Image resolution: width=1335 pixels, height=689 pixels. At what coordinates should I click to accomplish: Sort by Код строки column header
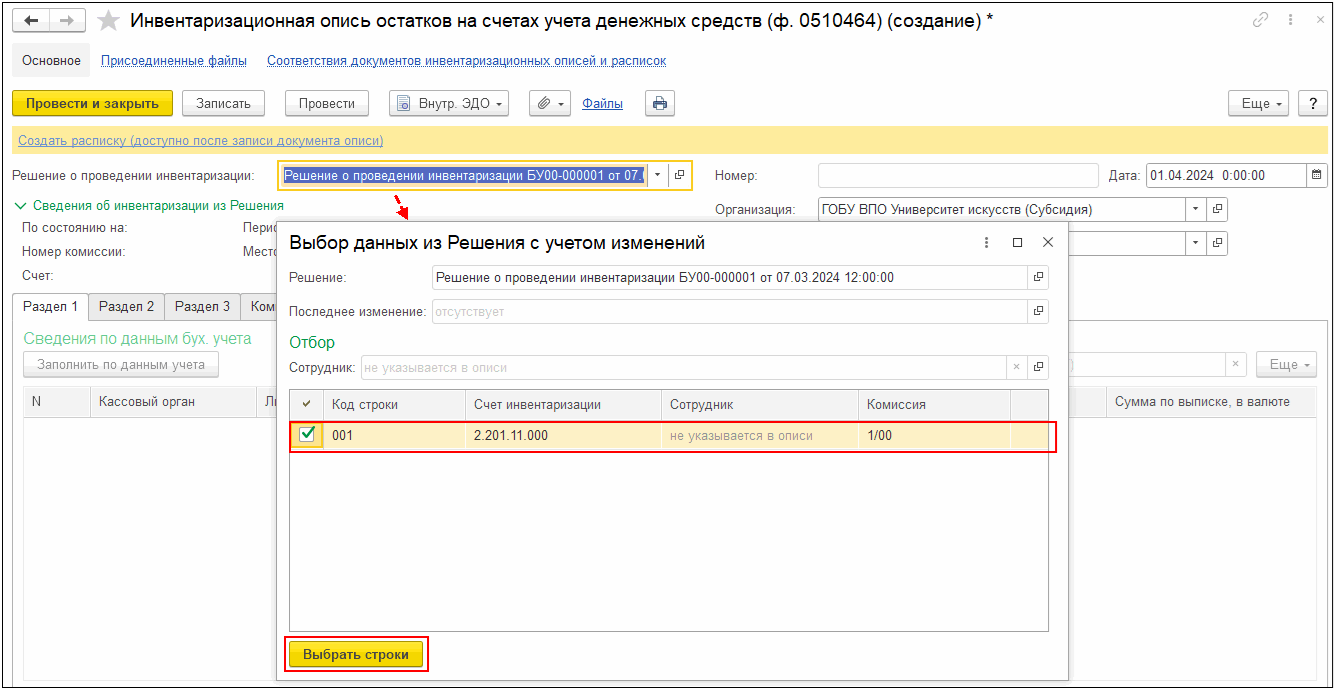[394, 404]
